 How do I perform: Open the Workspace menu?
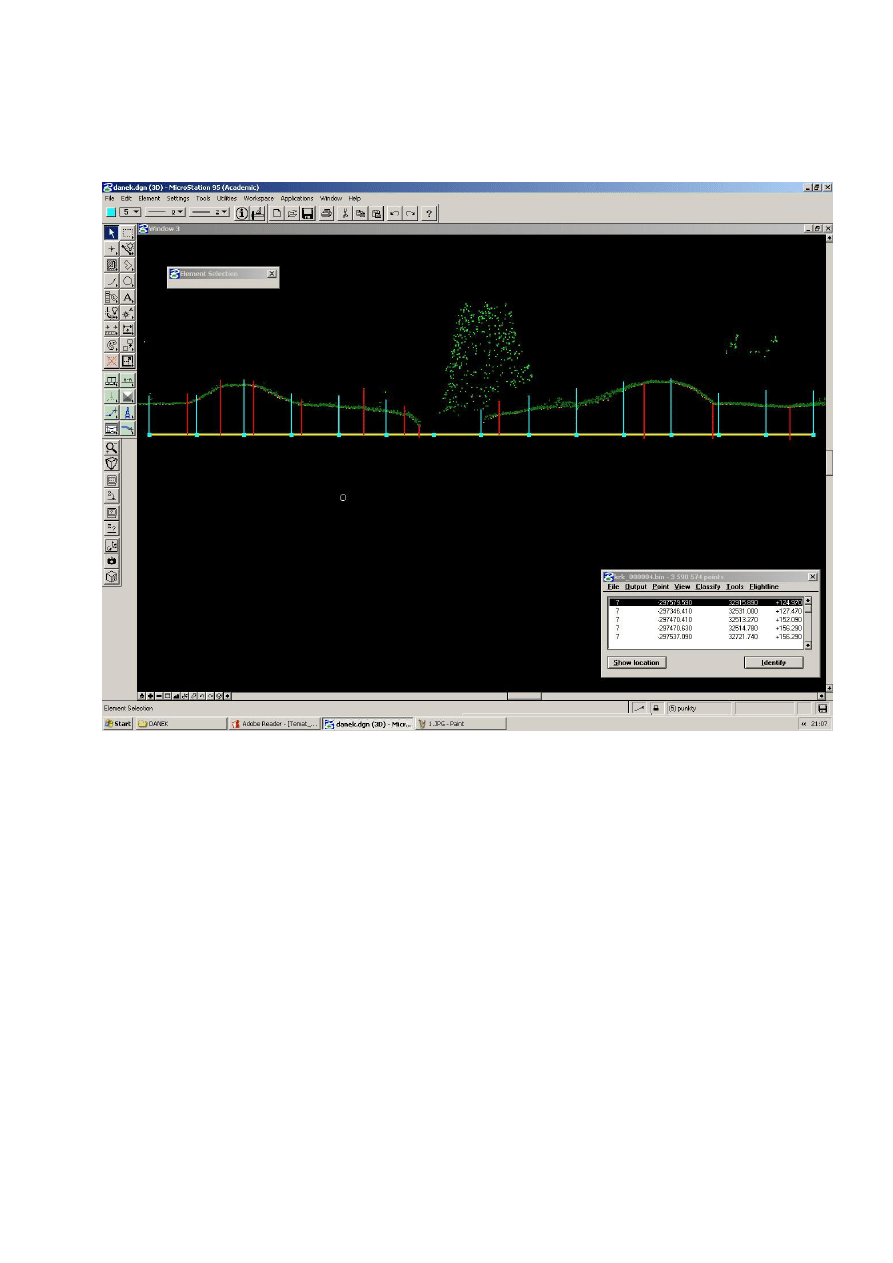pos(259,198)
